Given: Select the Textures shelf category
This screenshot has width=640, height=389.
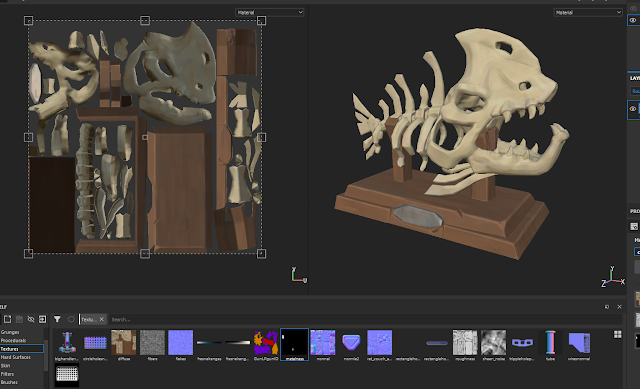Looking at the screenshot, I should click(x=21, y=349).
